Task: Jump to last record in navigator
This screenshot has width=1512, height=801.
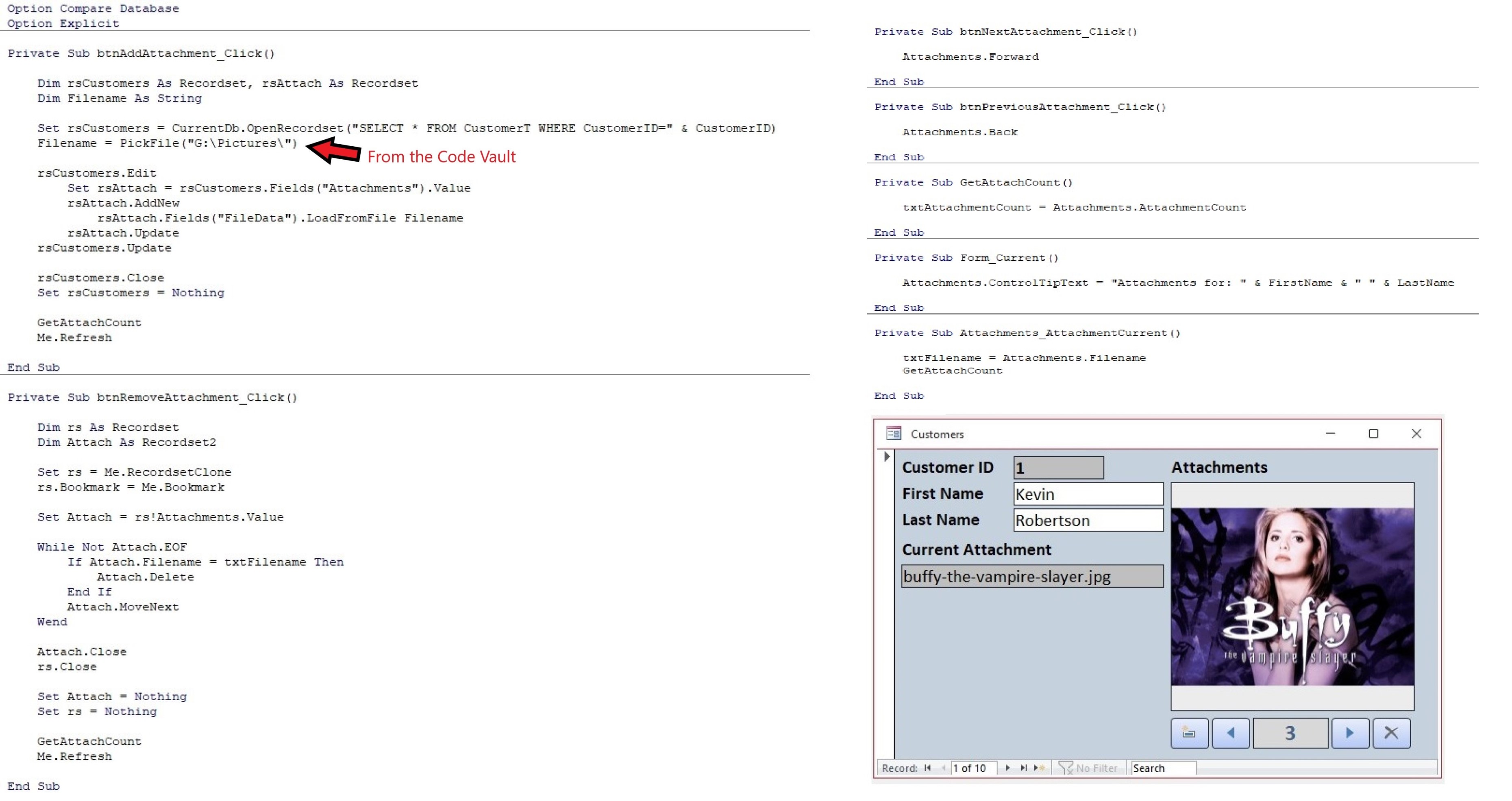Action: [x=1023, y=768]
